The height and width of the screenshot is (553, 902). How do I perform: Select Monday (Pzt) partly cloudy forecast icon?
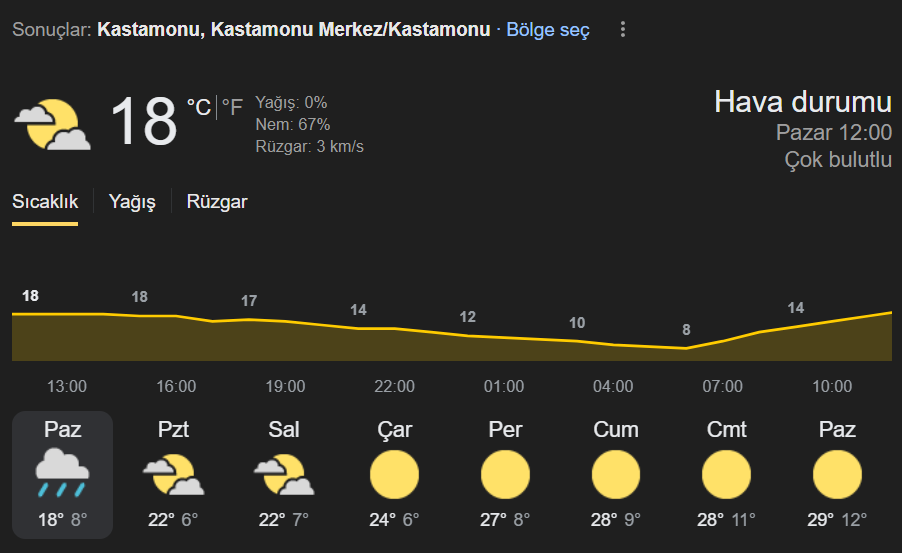point(173,475)
